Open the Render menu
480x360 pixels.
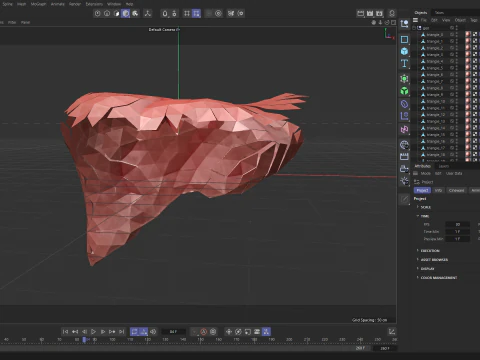pos(75,4)
